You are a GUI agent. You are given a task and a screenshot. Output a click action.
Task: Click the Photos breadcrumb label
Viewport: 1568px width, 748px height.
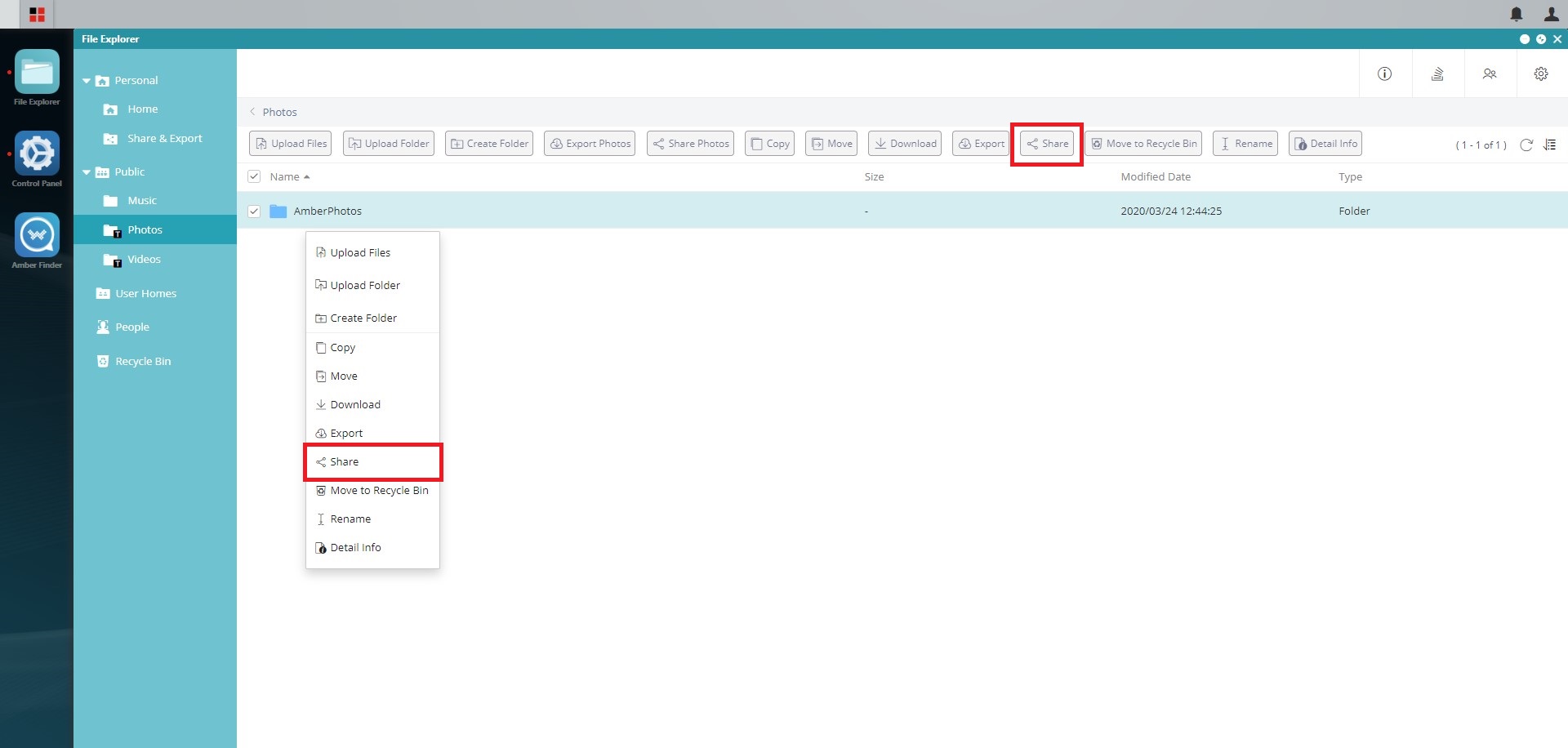tap(279, 112)
